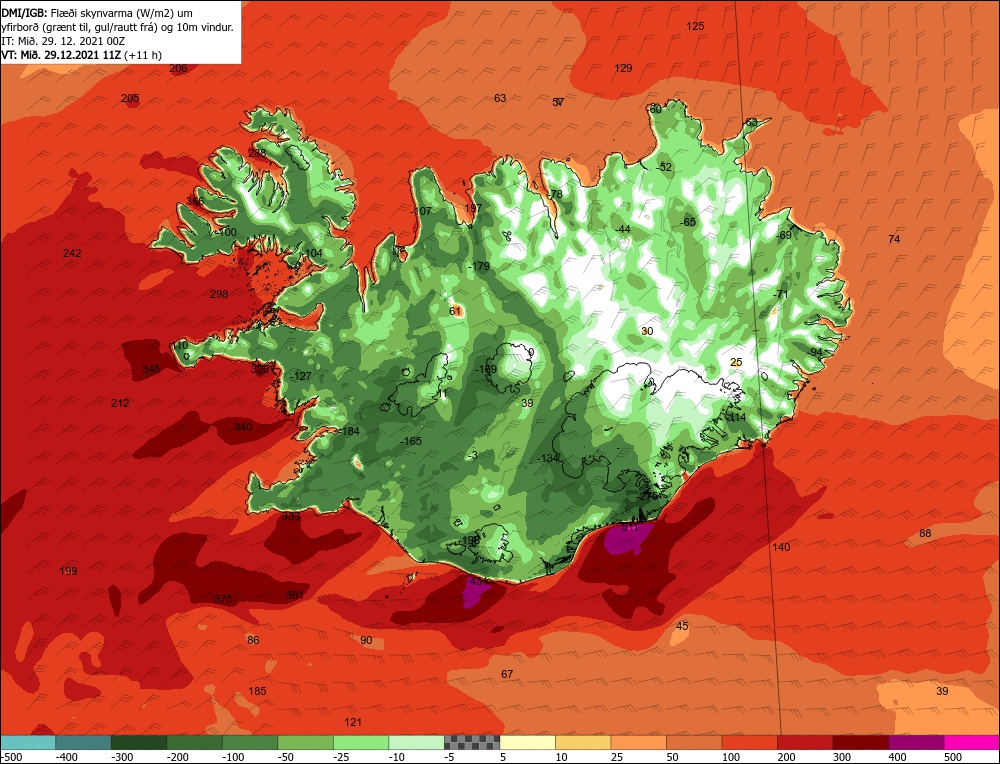Click the -127 value in west Iceland
The image size is (1000, 764).
tap(300, 376)
